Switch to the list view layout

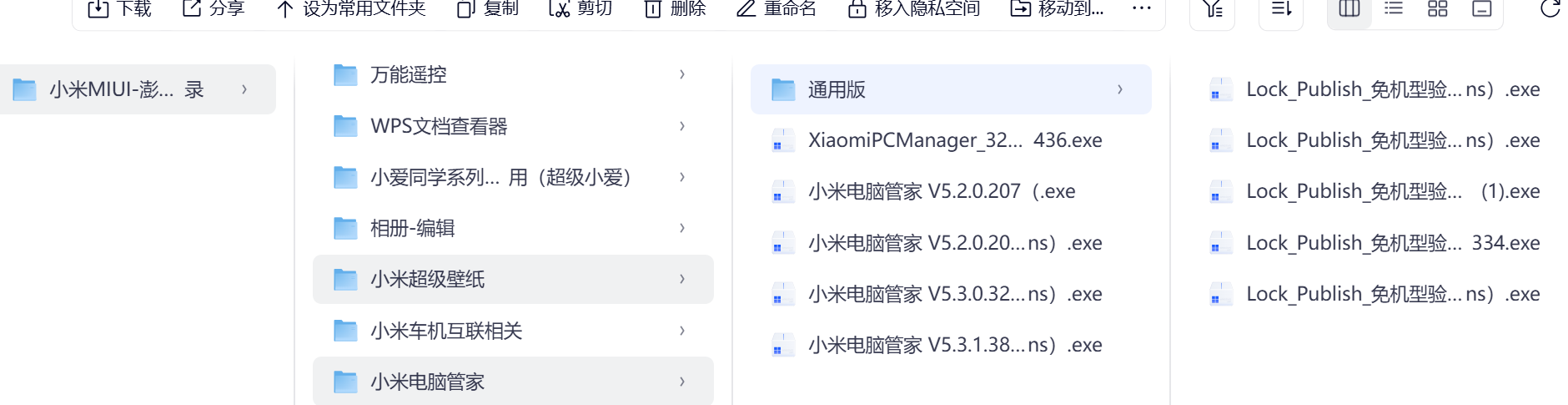1394,9
